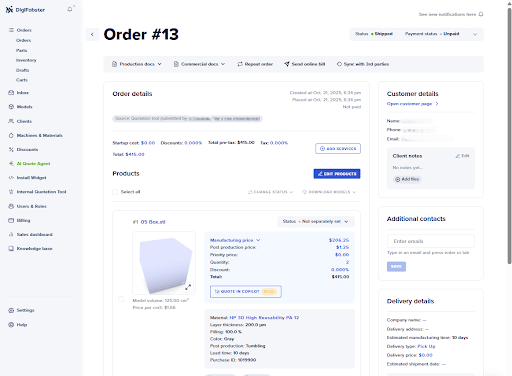Open the Change Status dropdown
Screen dimensions: 512x376
(270, 192)
